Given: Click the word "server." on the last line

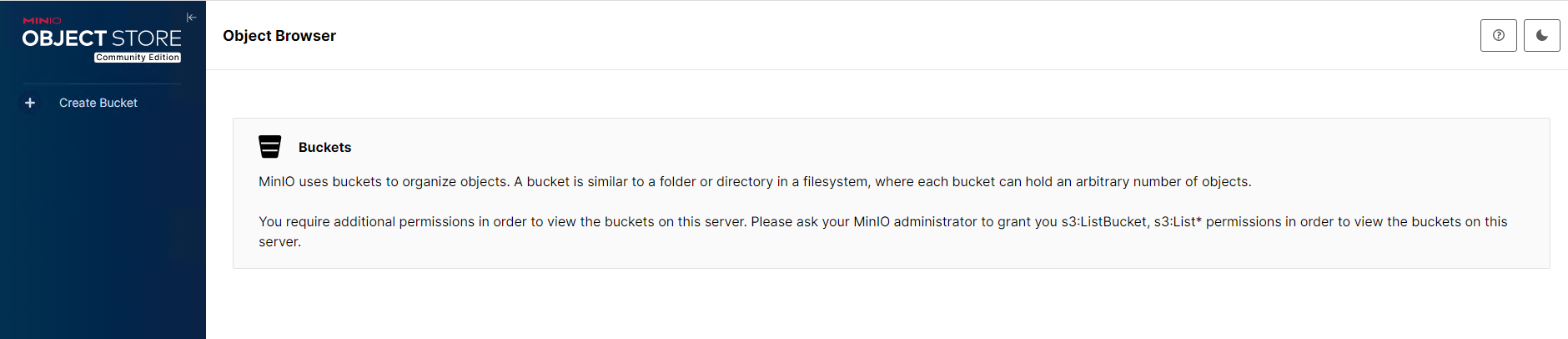Looking at the screenshot, I should pyautogui.click(x=279, y=242).
